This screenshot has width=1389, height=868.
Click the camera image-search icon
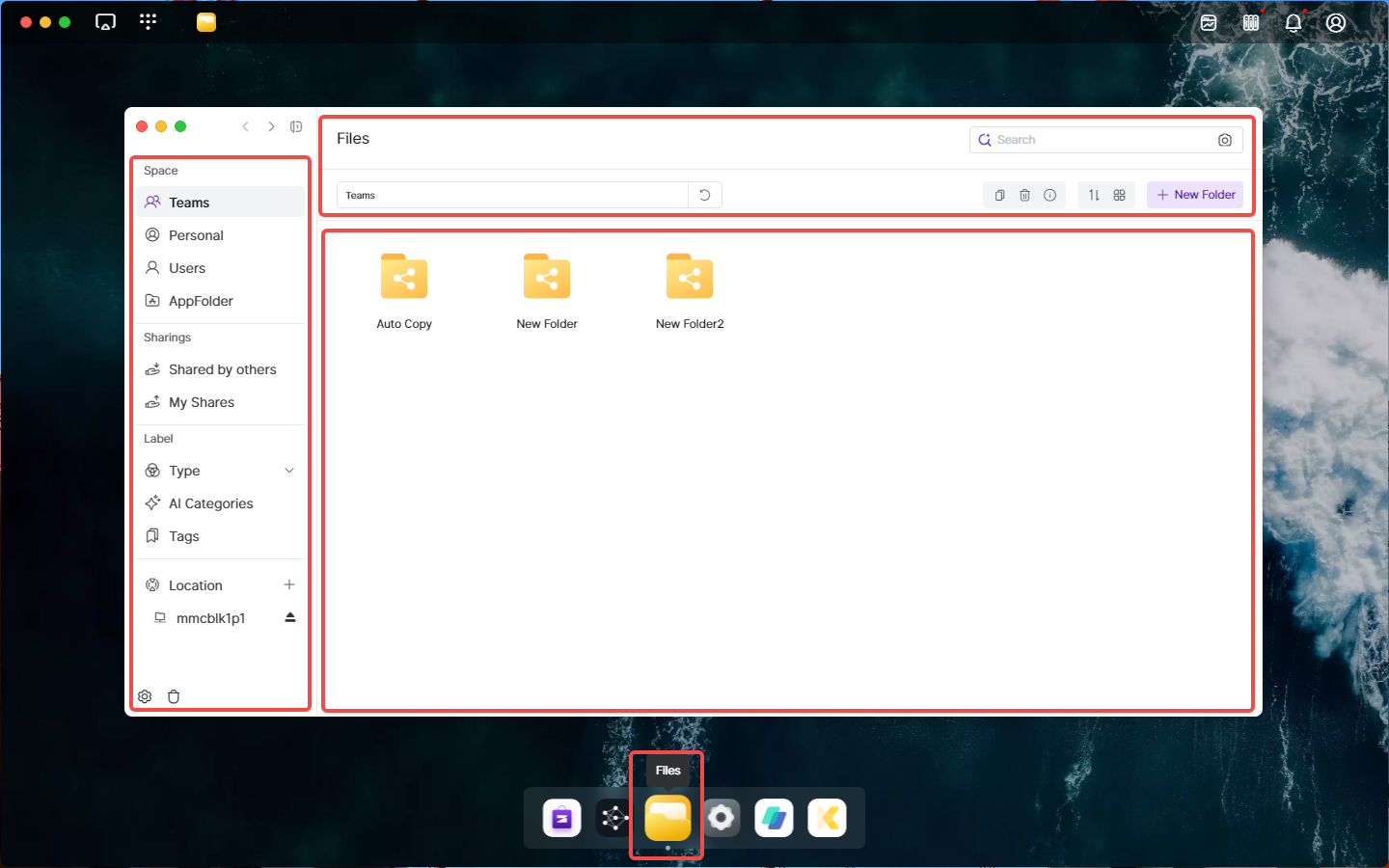pos(1225,140)
